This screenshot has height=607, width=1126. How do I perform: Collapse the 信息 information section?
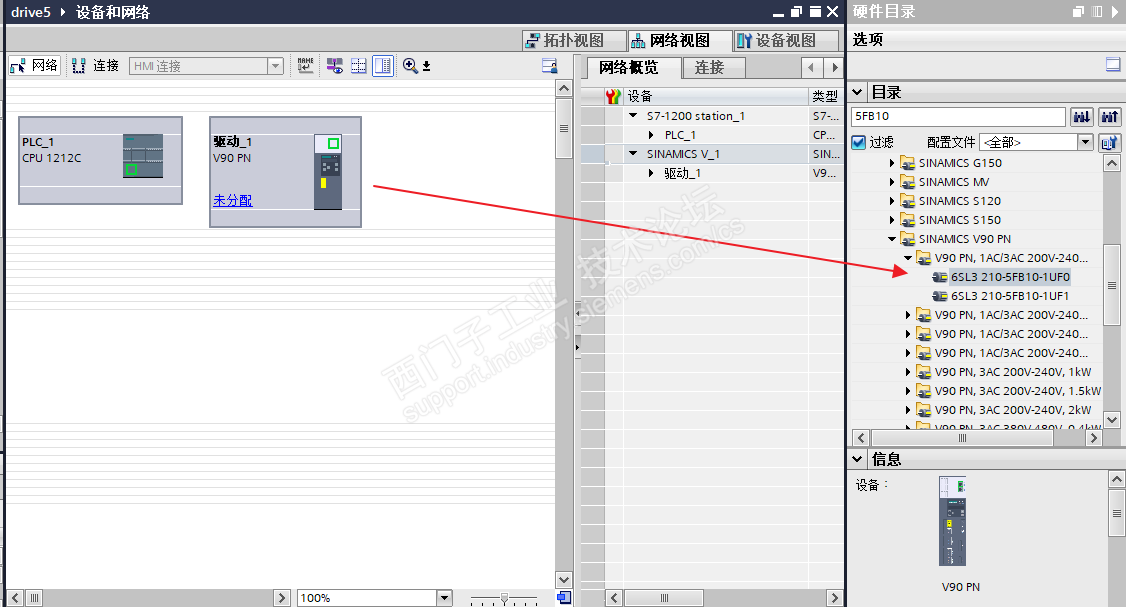(x=857, y=459)
